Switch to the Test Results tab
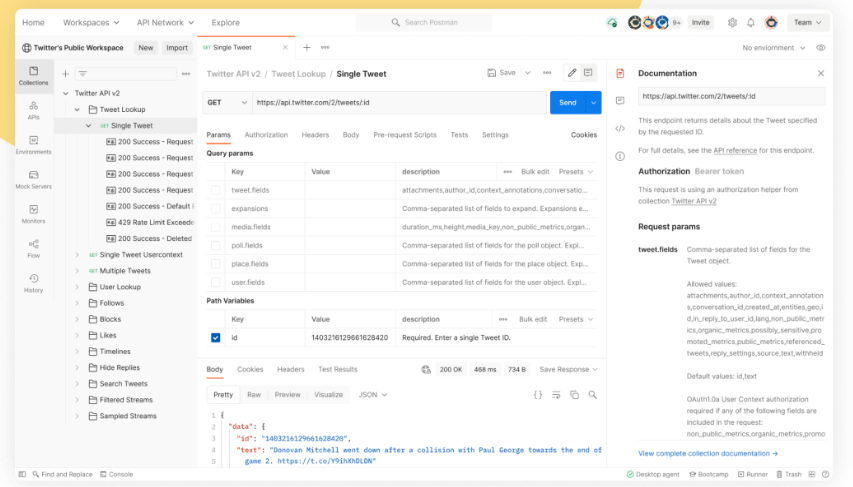The image size is (853, 487). pos(338,369)
